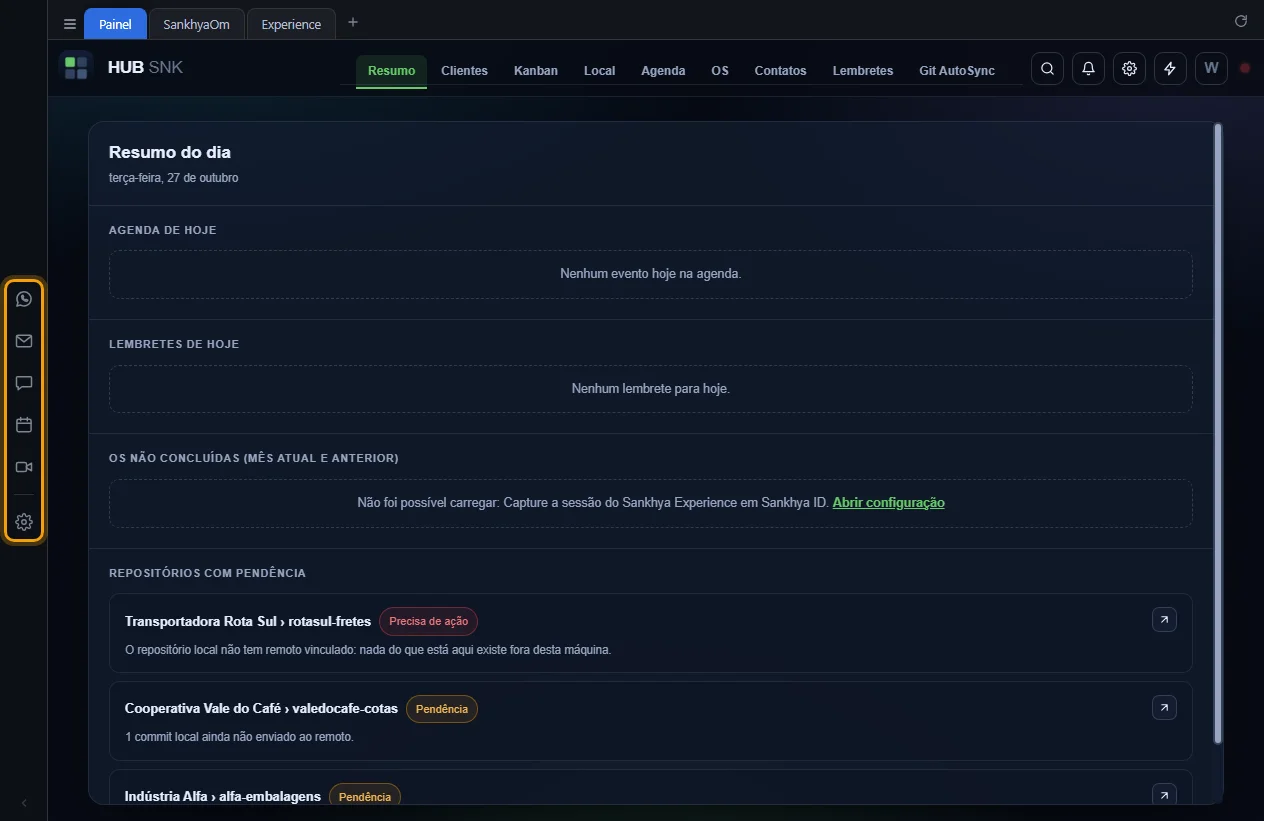
Task: Open notifications bell
Action: point(1088,68)
